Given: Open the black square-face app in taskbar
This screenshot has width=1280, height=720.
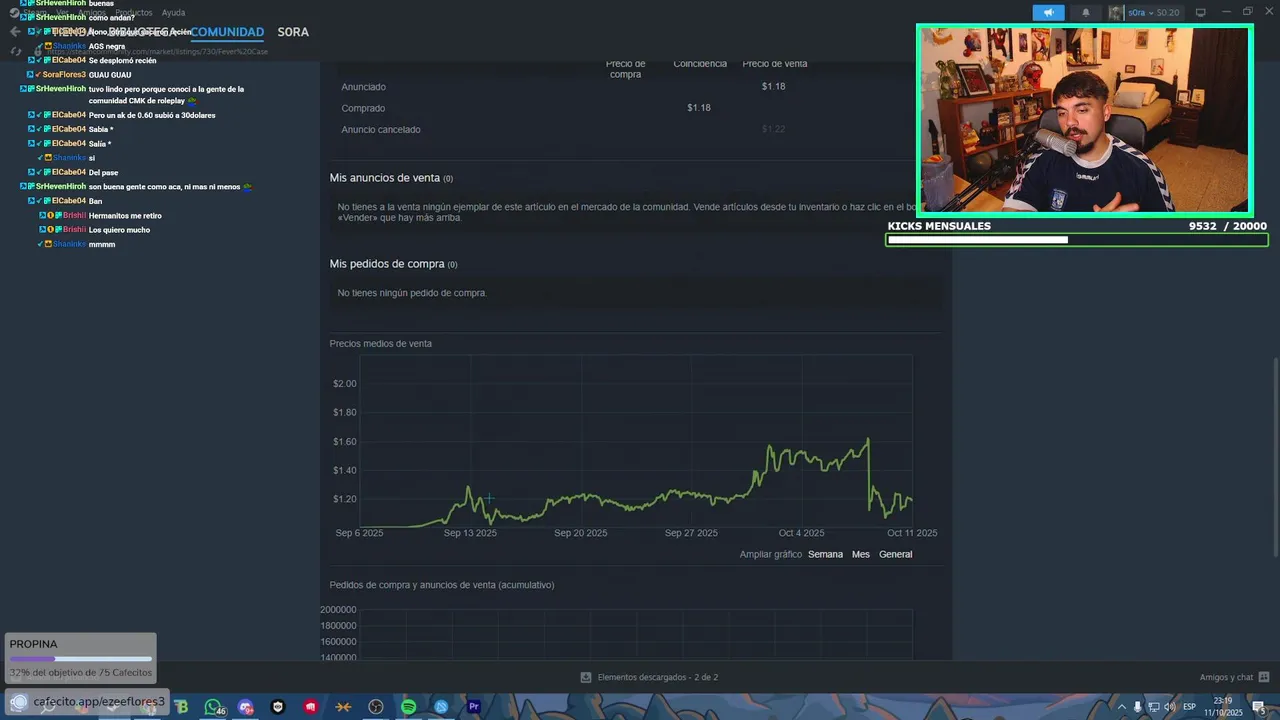Looking at the screenshot, I should (x=278, y=707).
